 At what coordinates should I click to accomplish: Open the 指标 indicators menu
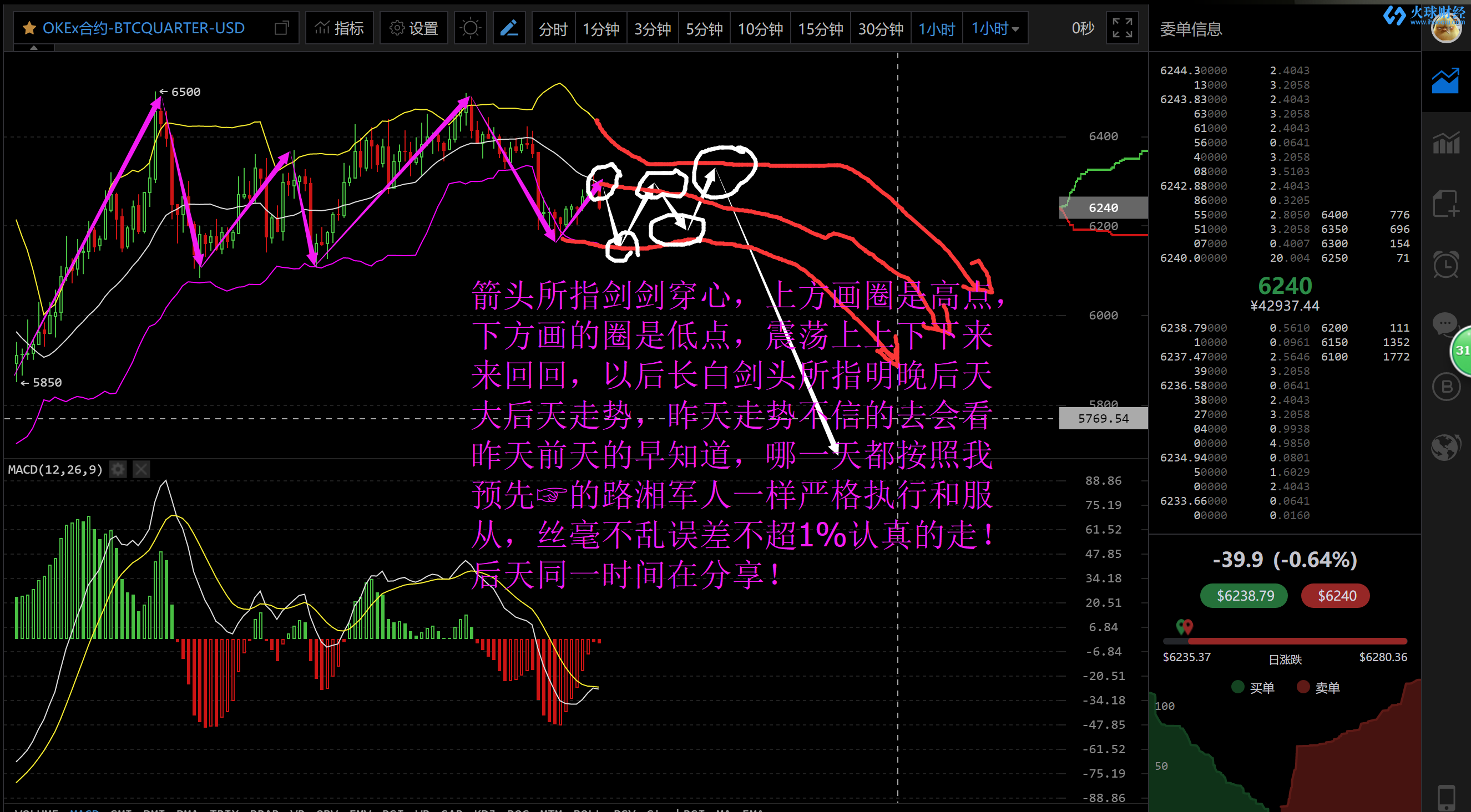(339, 28)
